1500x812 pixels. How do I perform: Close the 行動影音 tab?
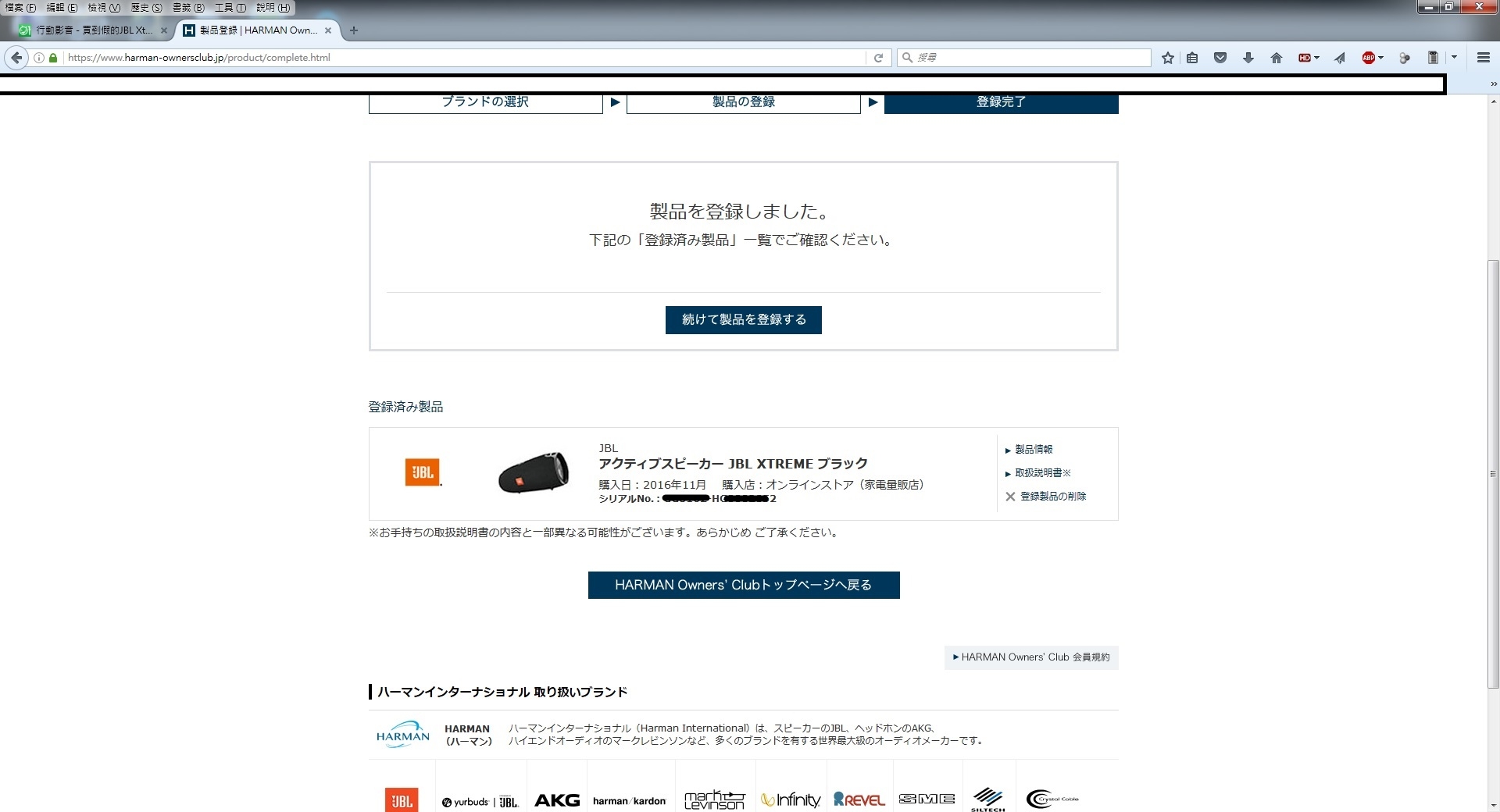[163, 30]
